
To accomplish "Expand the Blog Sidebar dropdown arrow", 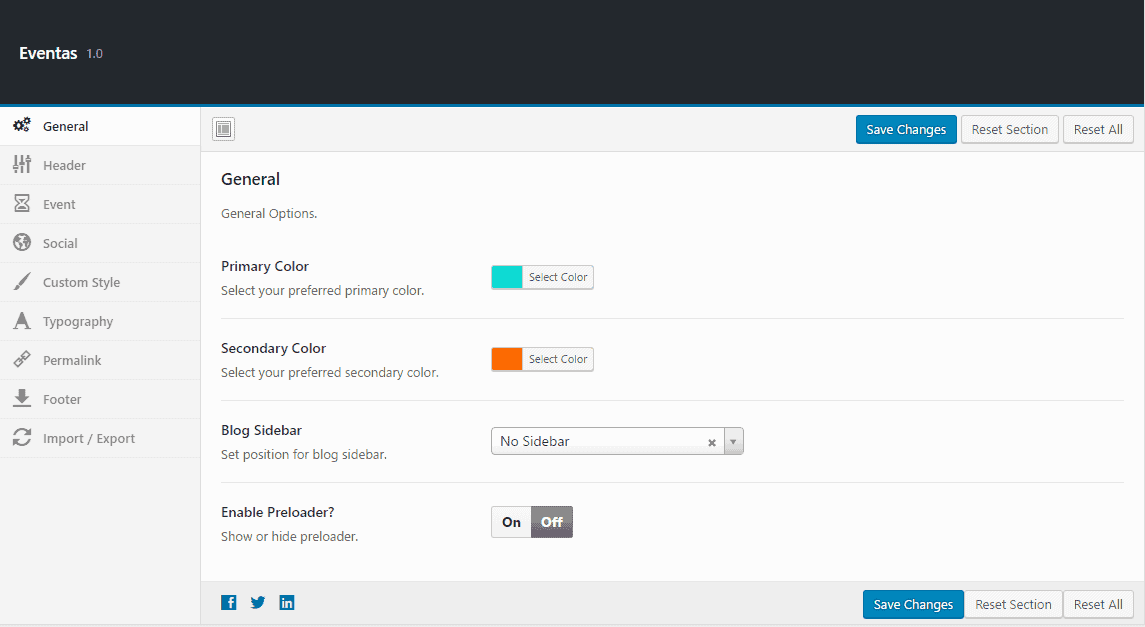I will coord(733,441).
